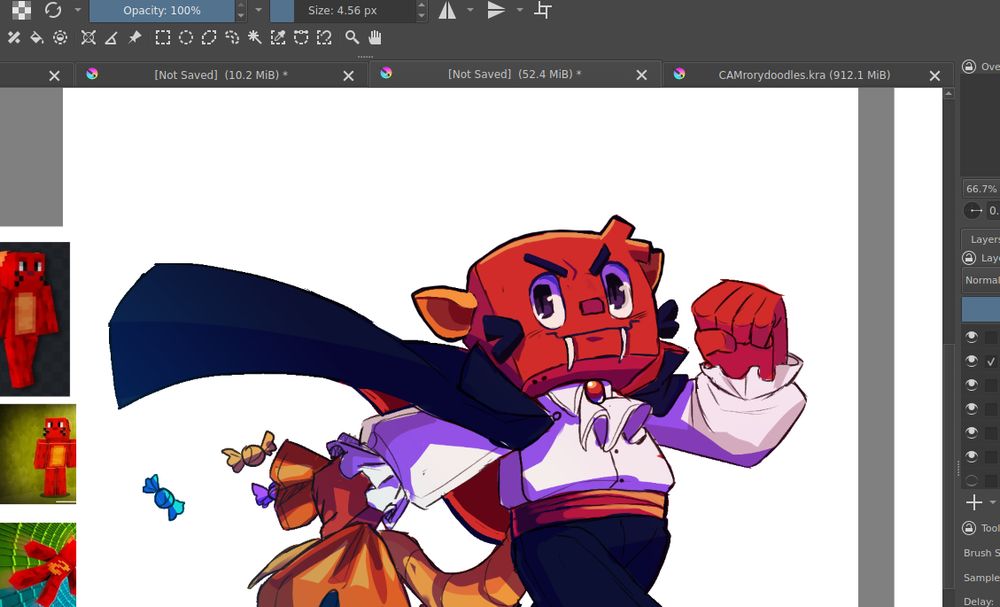Open dropdown after the Opacity slider
Viewport: 1000px width, 607px height.
point(258,10)
